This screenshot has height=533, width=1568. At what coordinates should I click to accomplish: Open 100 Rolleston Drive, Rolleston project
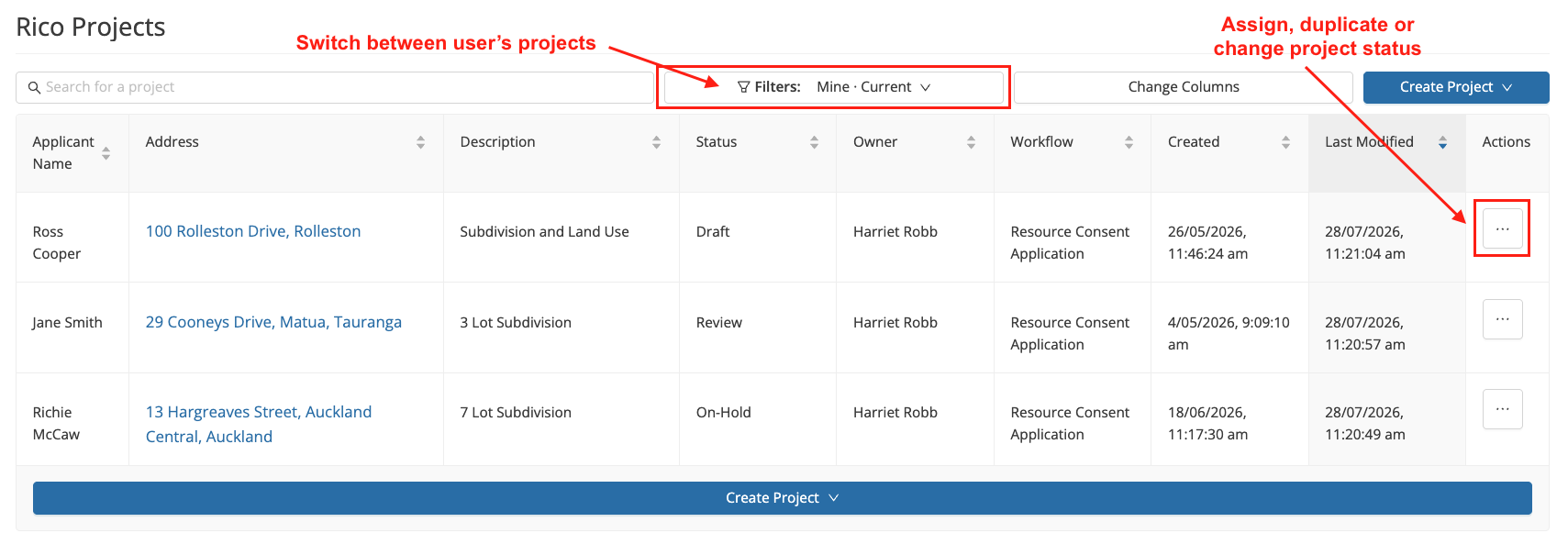tap(253, 231)
